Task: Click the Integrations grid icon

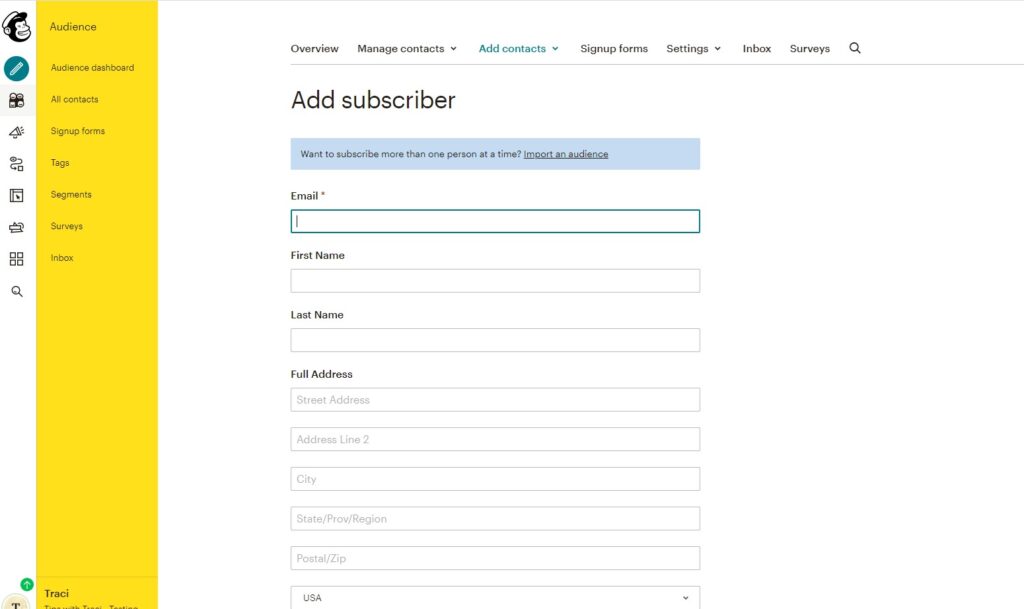Action: [16, 258]
